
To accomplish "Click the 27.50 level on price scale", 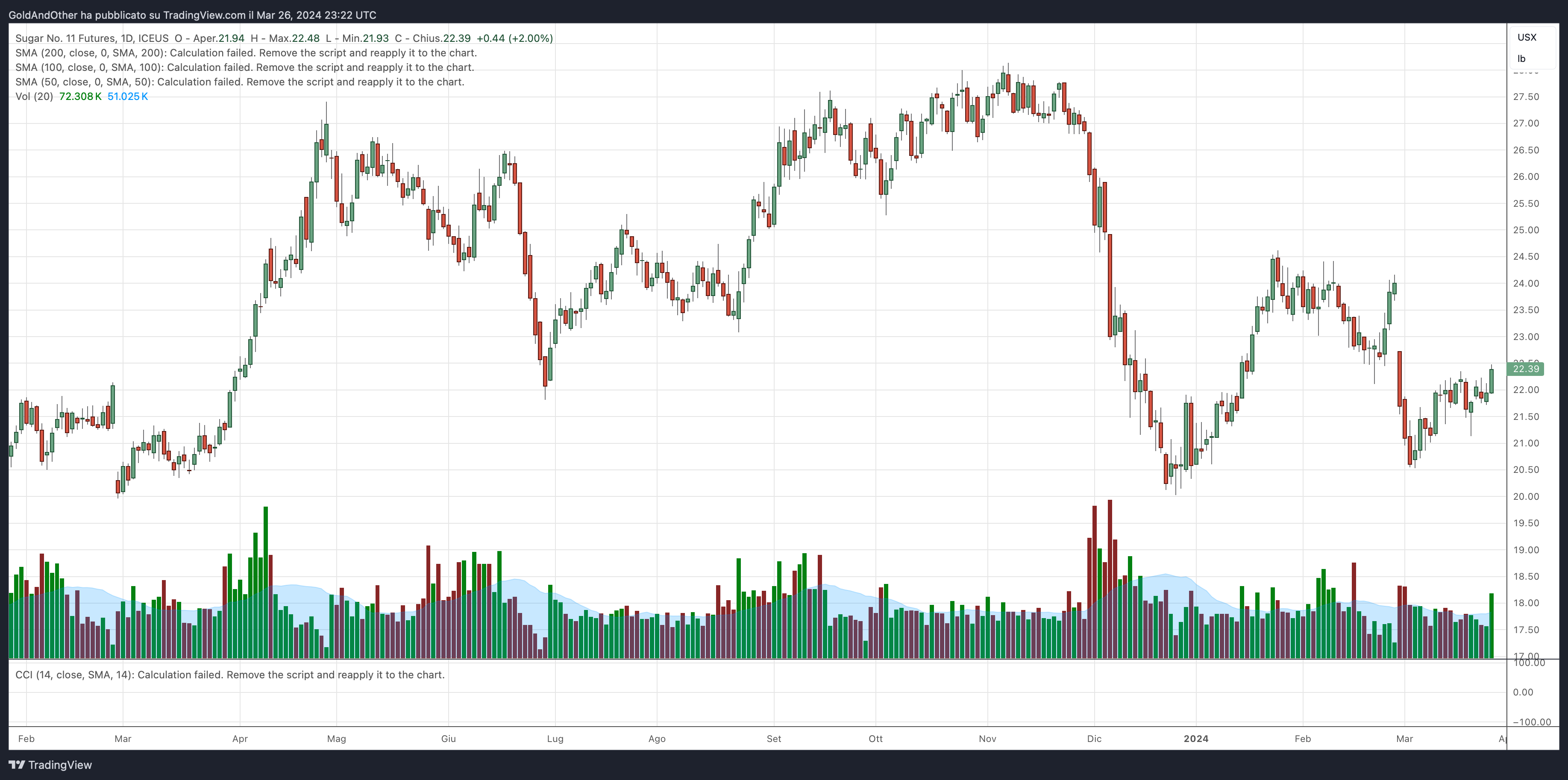I will [x=1525, y=97].
